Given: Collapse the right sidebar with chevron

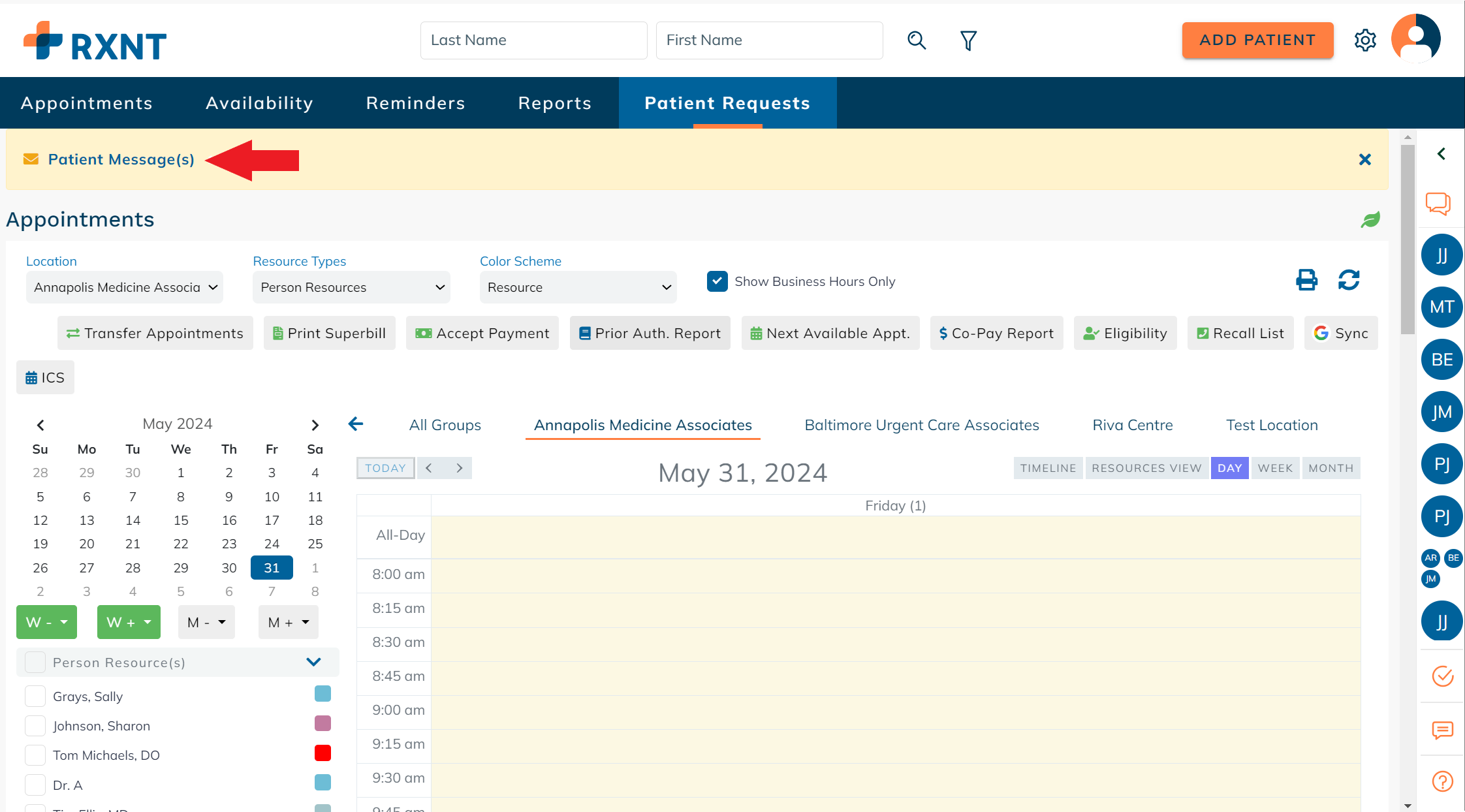Looking at the screenshot, I should 1441,153.
